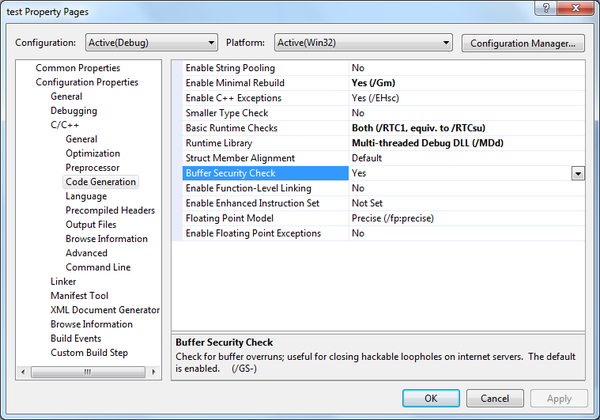
Task: Click the Both (/RTC1, equiv. to /RTCsu) value
Action: 467,128
